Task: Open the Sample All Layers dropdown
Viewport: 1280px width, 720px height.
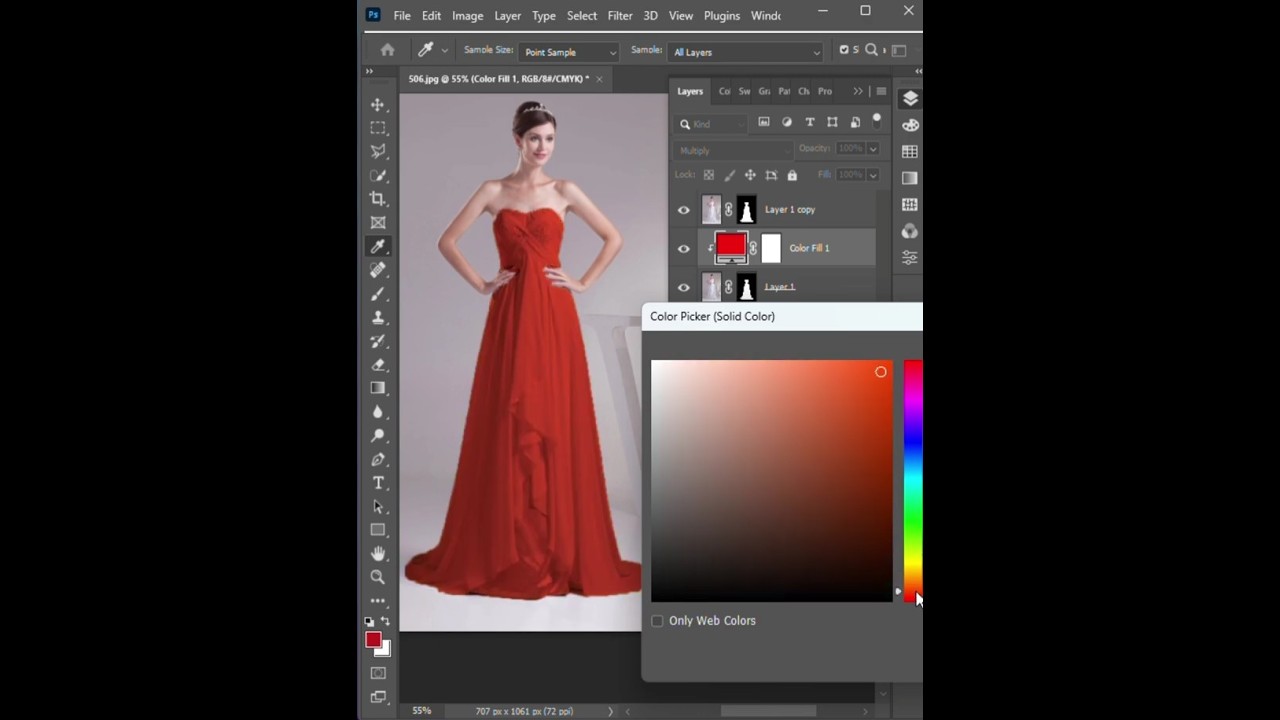Action: point(746,52)
